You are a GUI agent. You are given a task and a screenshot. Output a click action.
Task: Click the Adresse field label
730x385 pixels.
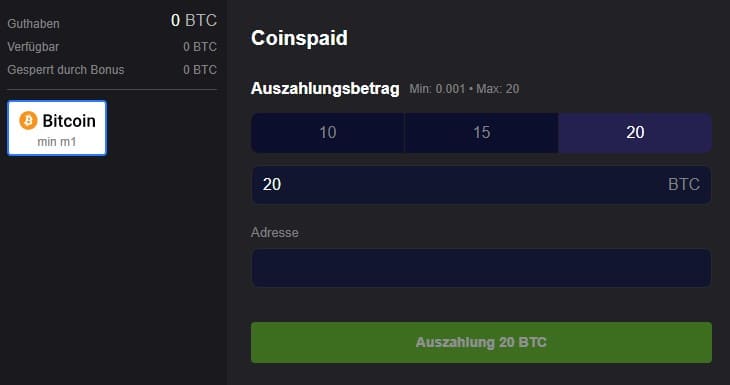click(x=275, y=232)
